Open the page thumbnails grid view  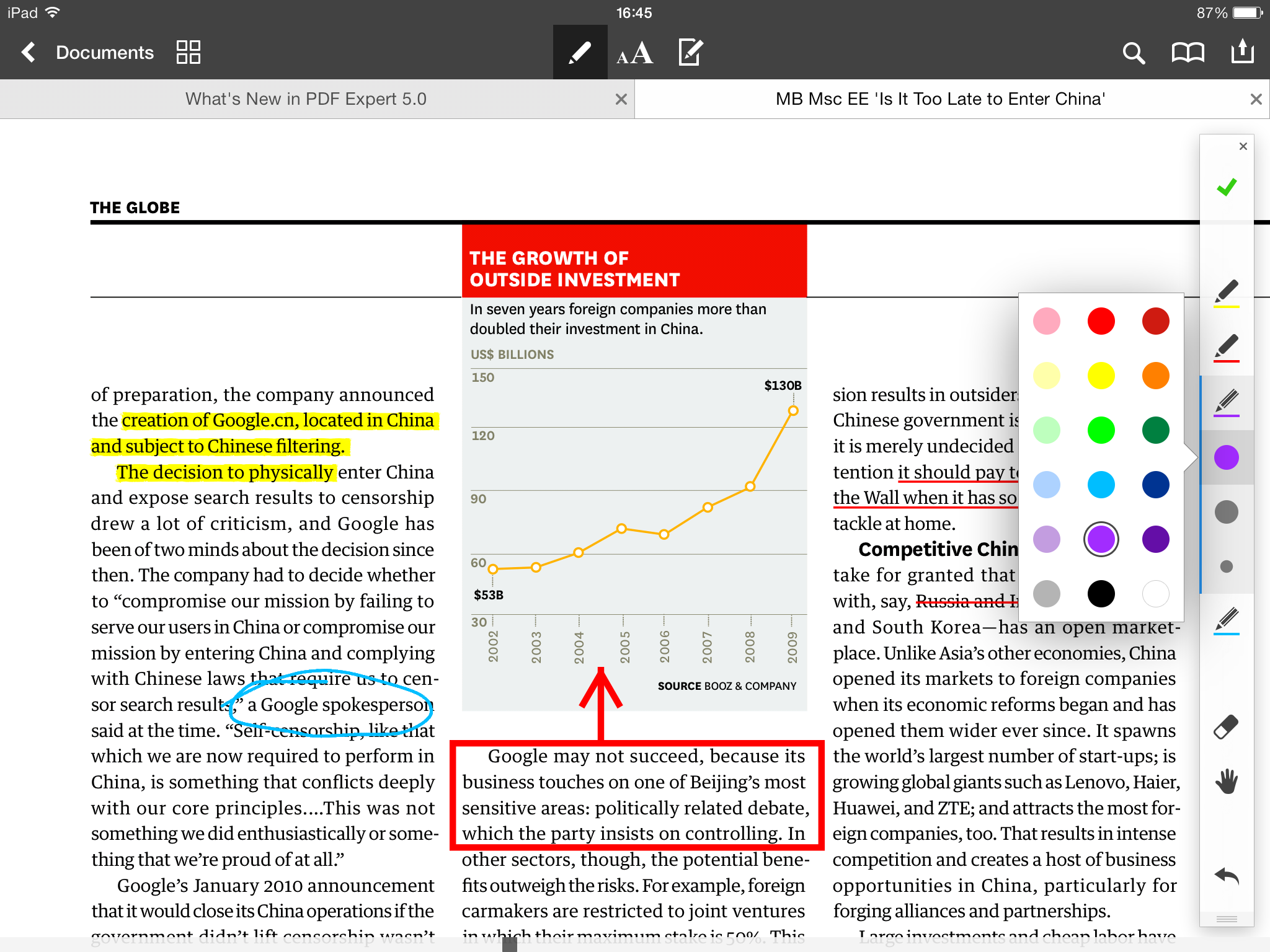pos(188,53)
